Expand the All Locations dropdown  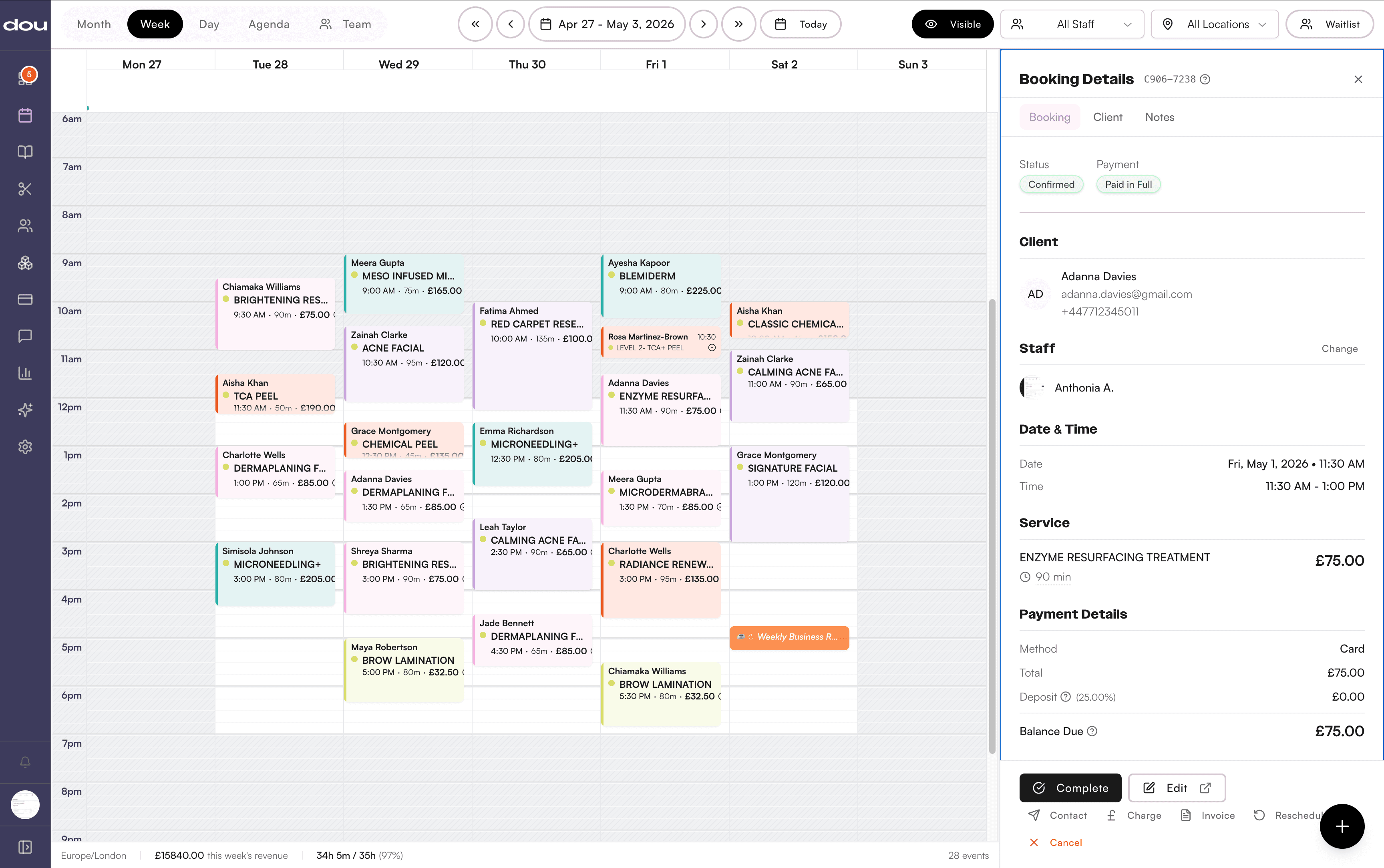click(x=1215, y=24)
